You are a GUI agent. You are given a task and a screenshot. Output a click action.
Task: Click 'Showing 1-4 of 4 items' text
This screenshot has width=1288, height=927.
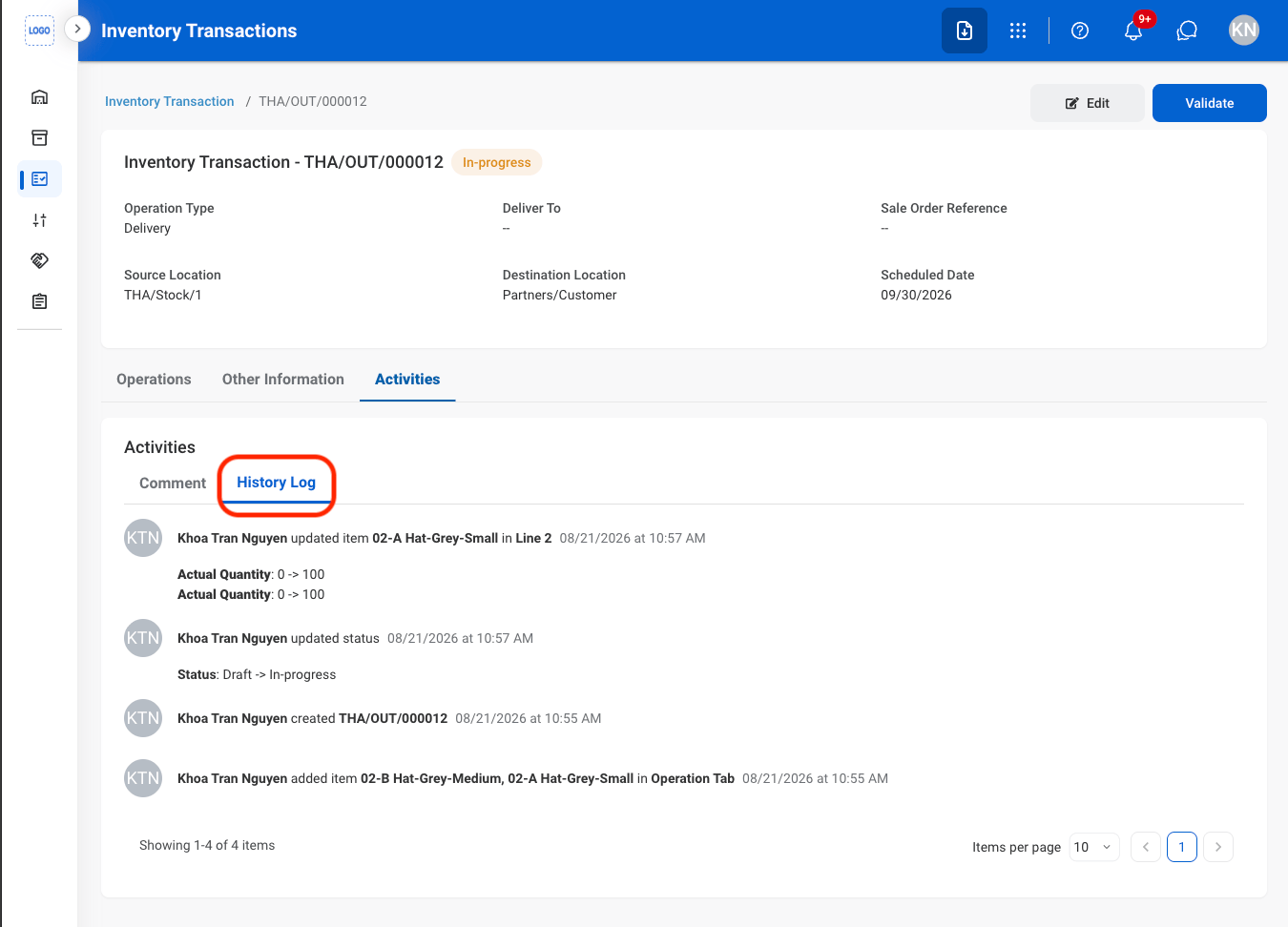(x=207, y=845)
